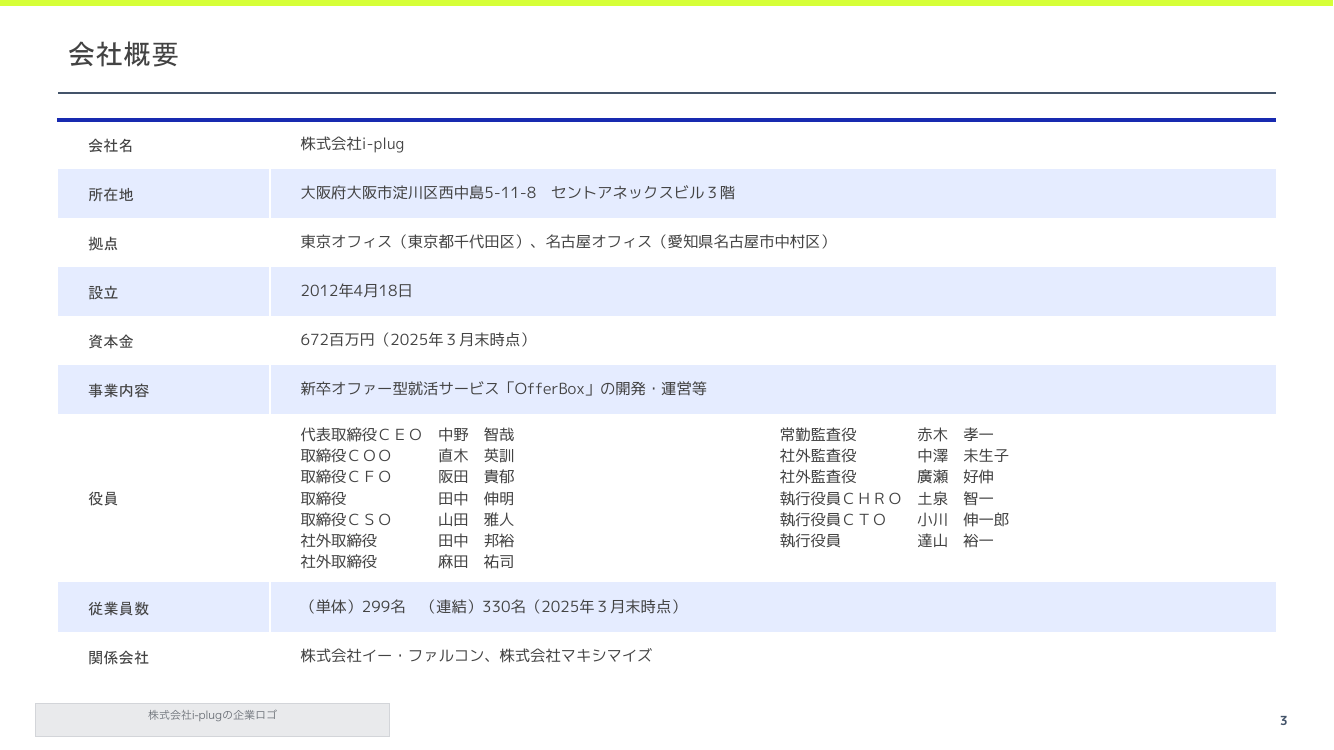The width and height of the screenshot is (1334, 750).
Task: Click the title "常勤監査役"
Action: pos(818,435)
